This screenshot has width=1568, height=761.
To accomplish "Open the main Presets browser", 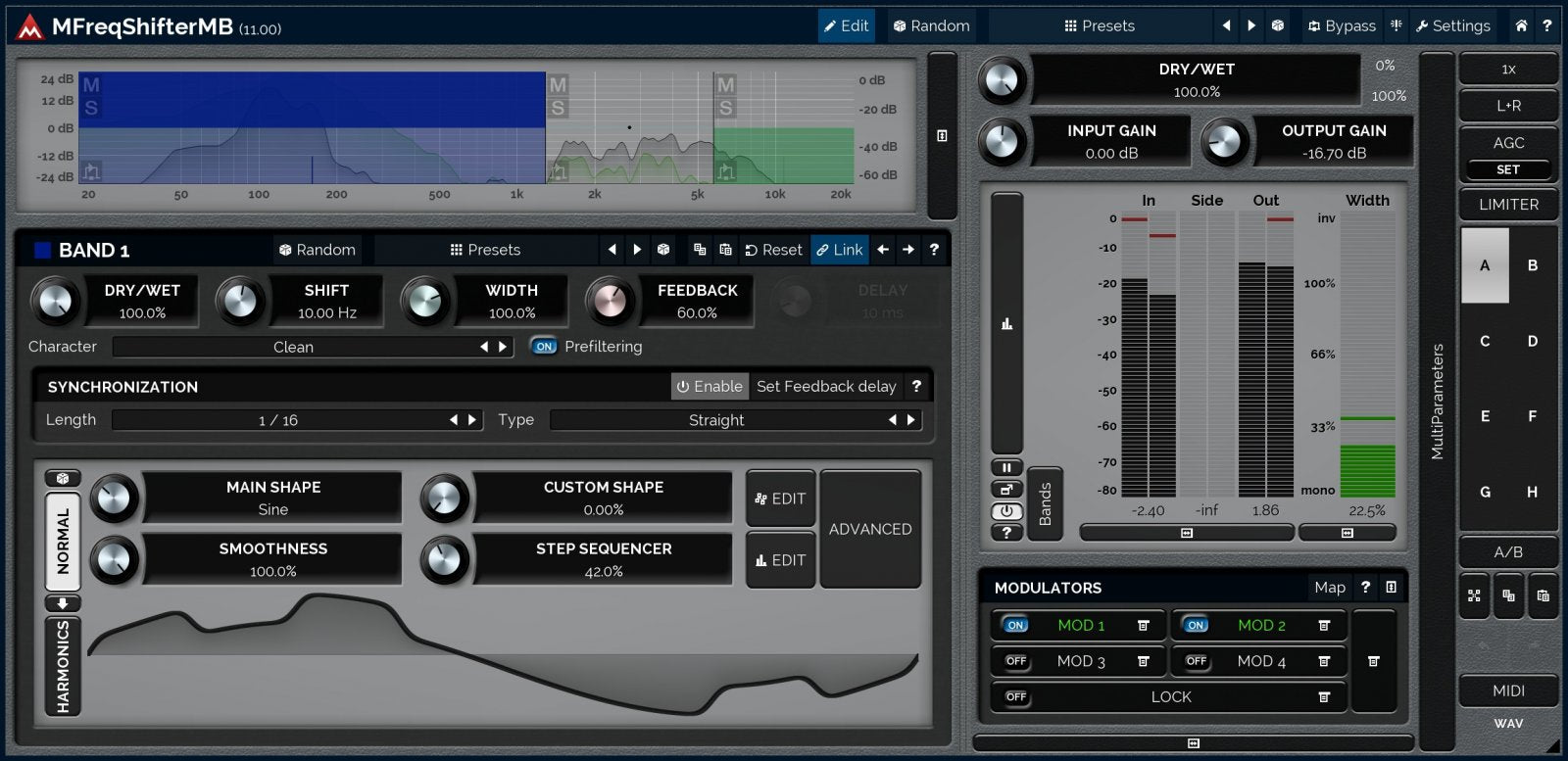I will tap(1100, 26).
